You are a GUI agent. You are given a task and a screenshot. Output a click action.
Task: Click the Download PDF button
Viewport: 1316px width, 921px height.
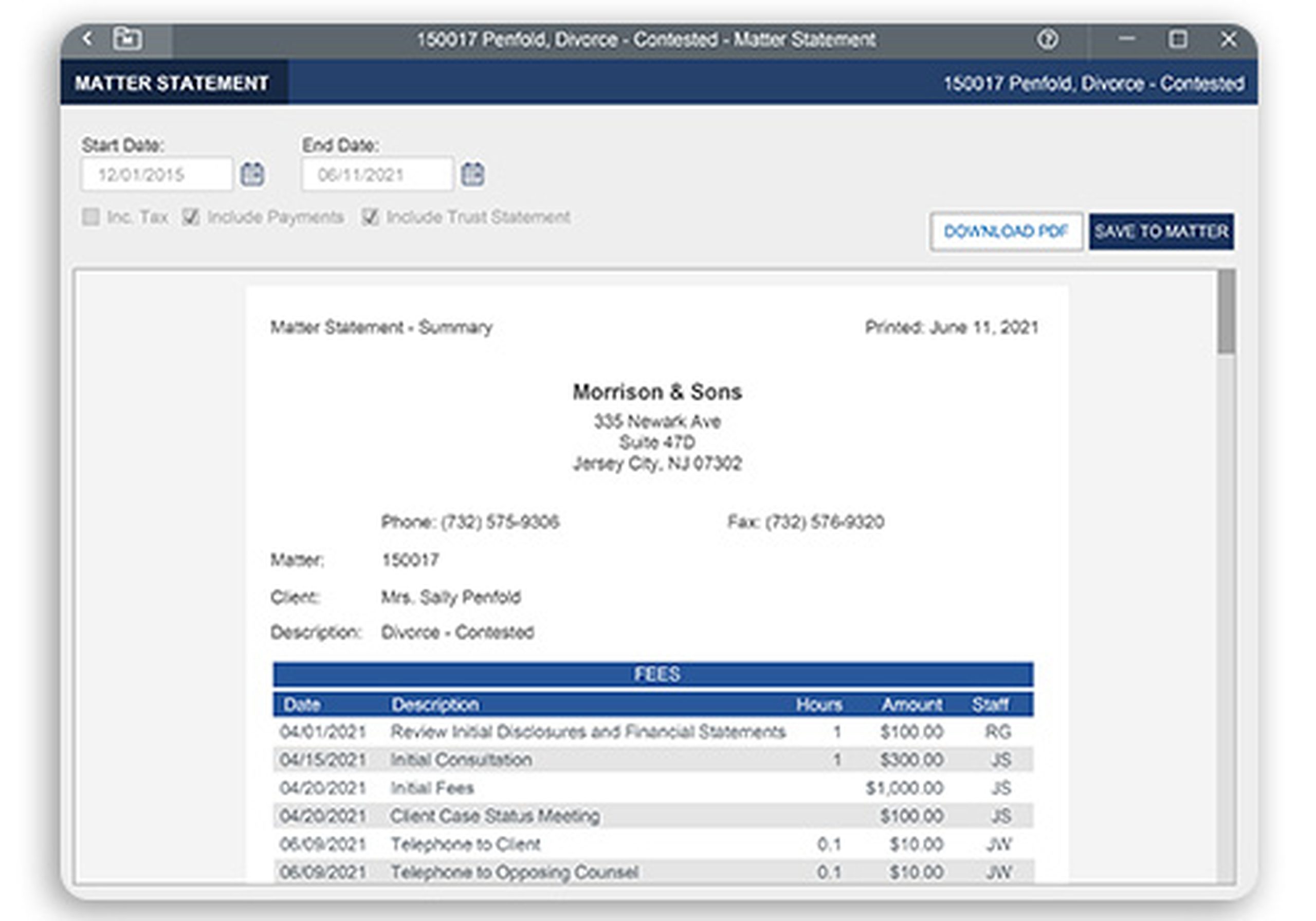tap(1006, 232)
